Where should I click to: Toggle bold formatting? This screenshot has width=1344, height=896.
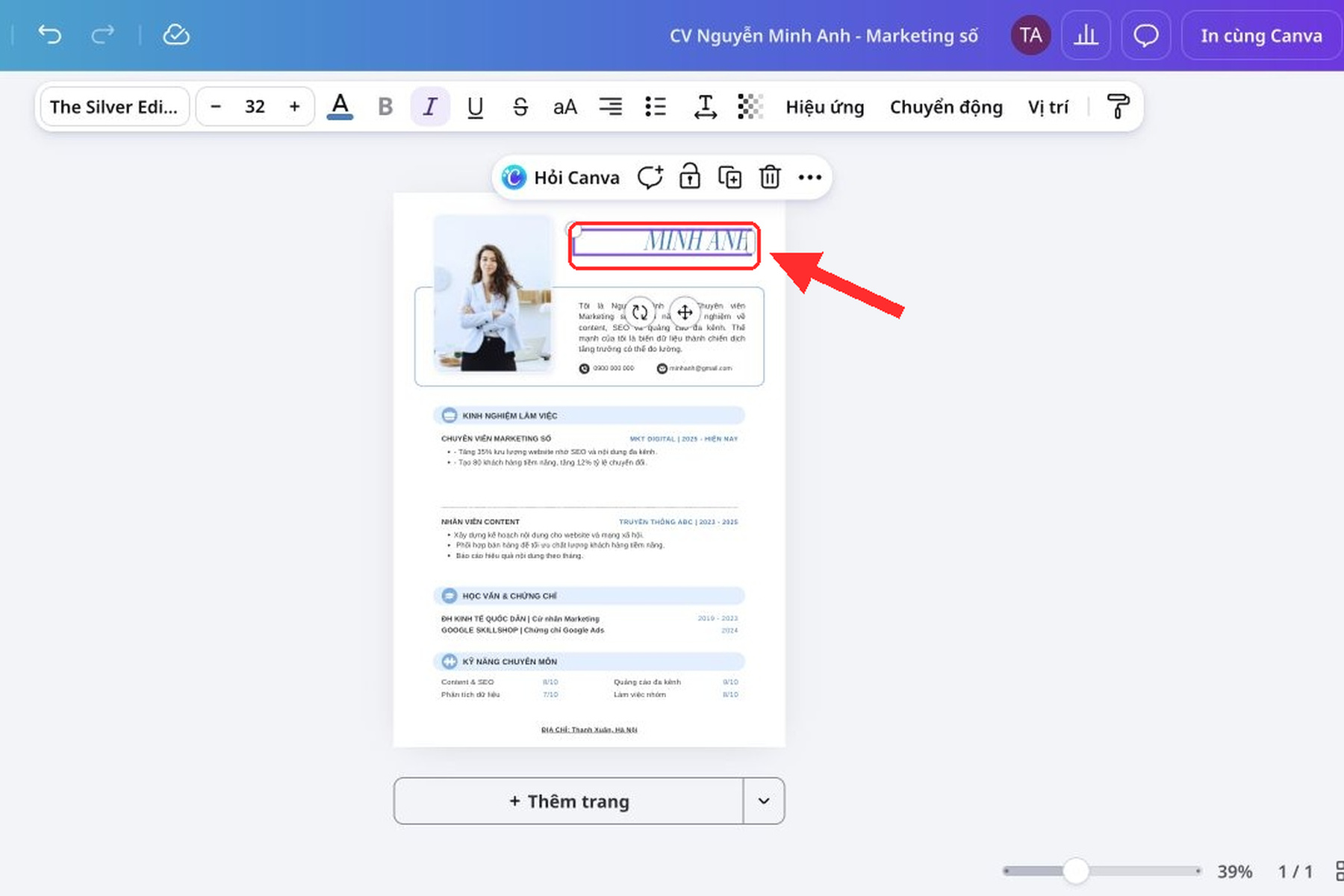click(x=385, y=107)
